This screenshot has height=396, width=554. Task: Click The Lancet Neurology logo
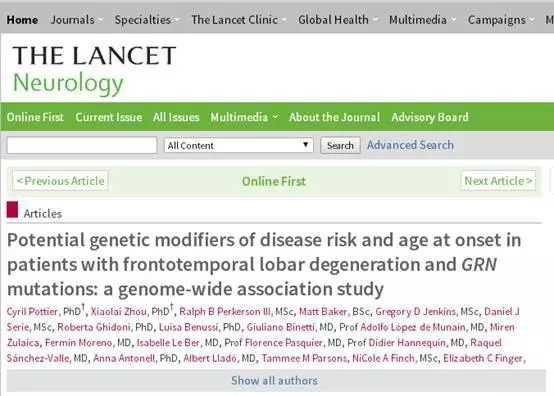point(94,70)
